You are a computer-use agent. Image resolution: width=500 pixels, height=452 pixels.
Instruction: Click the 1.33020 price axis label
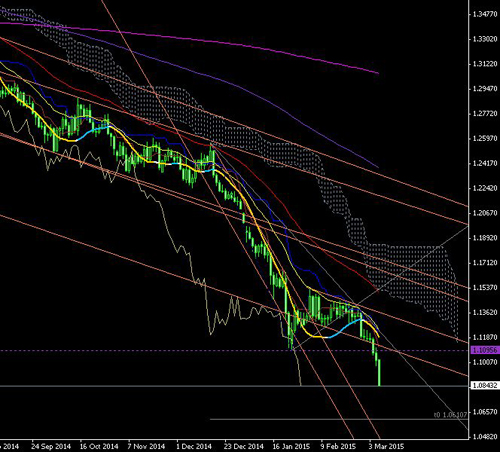coord(485,39)
